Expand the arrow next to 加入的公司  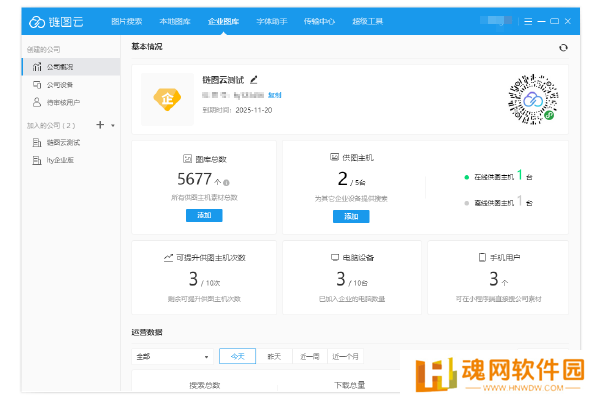click(x=113, y=125)
